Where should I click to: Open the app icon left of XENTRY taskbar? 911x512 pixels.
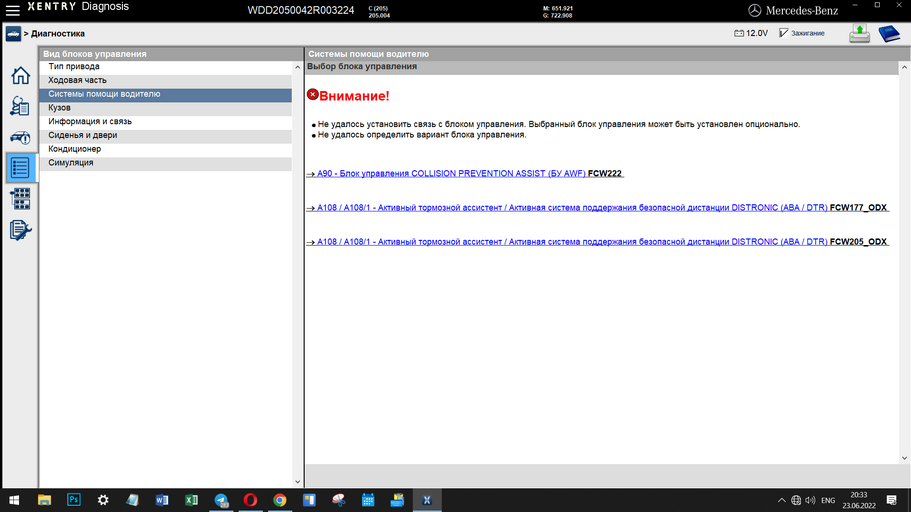click(397, 500)
